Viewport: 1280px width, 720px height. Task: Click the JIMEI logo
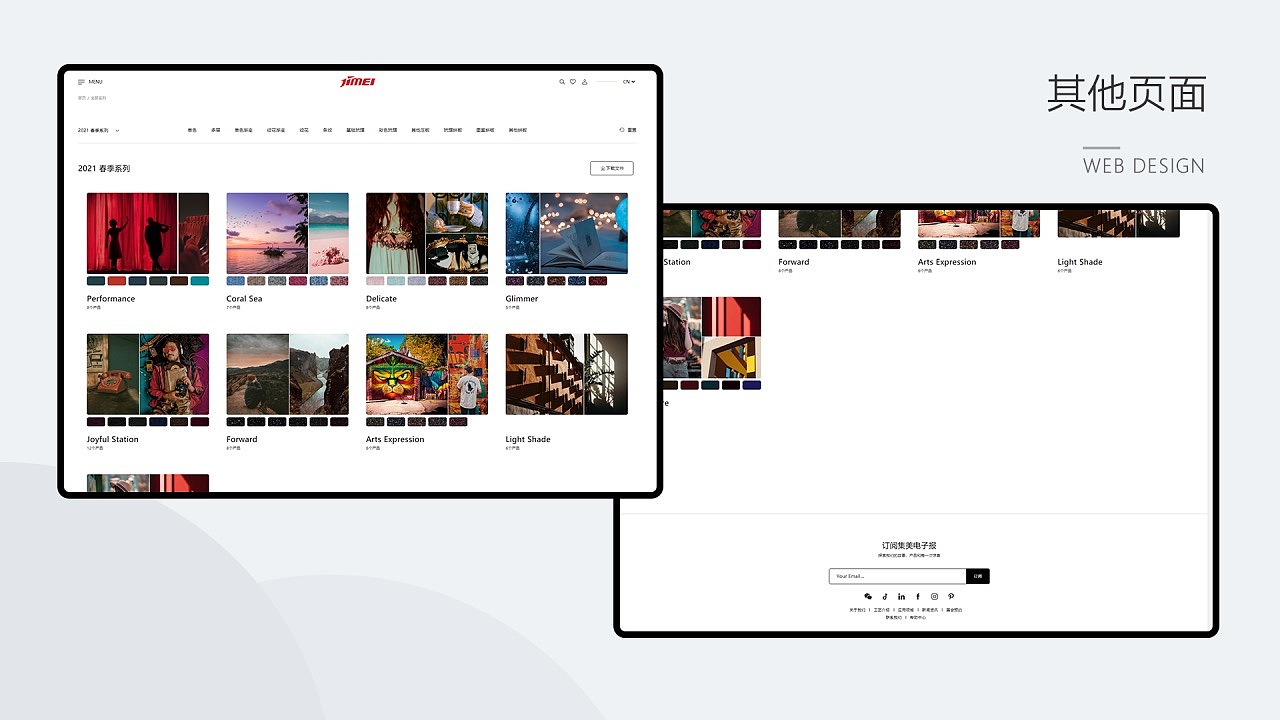point(358,81)
